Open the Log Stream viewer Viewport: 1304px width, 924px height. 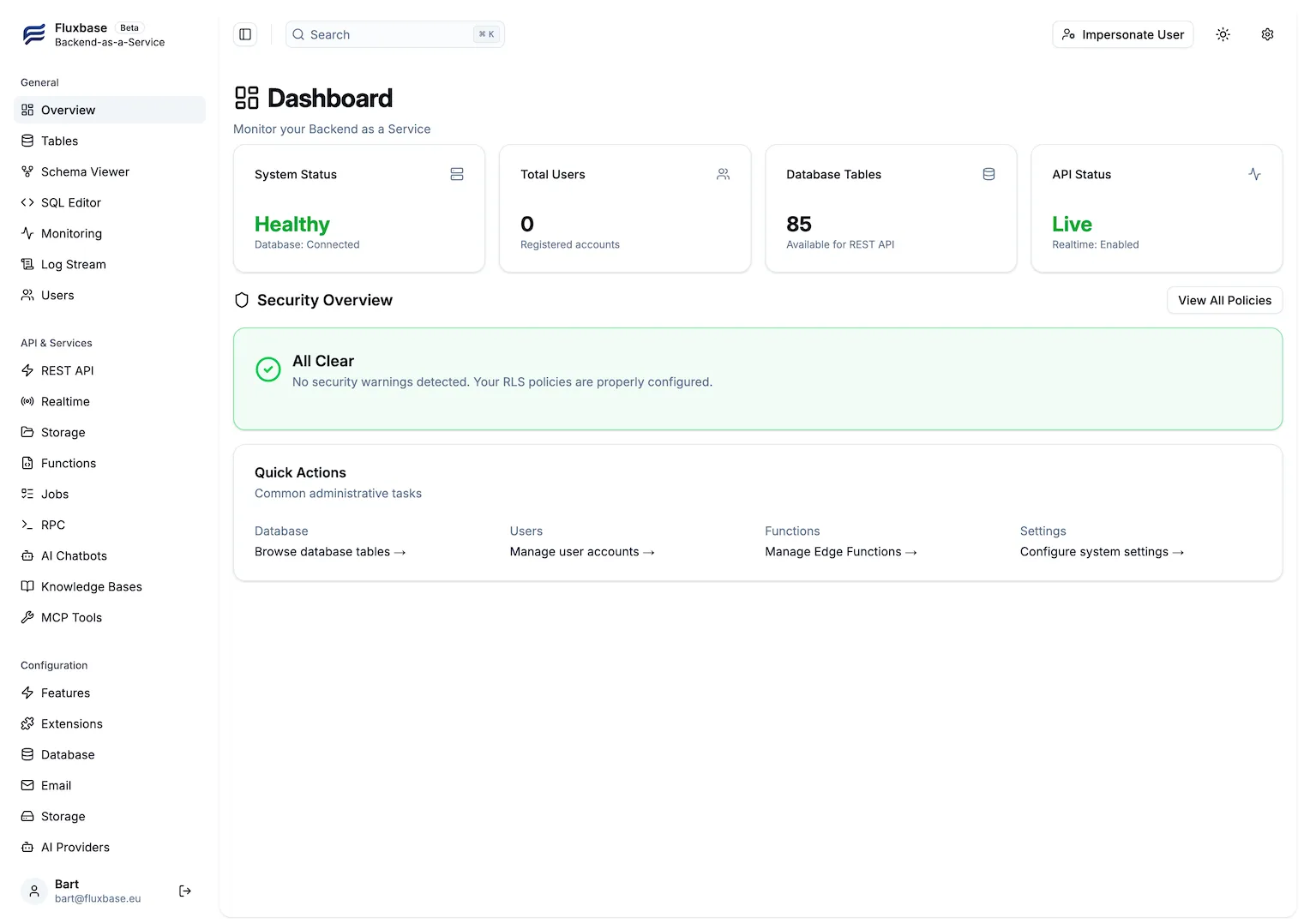coord(73,264)
